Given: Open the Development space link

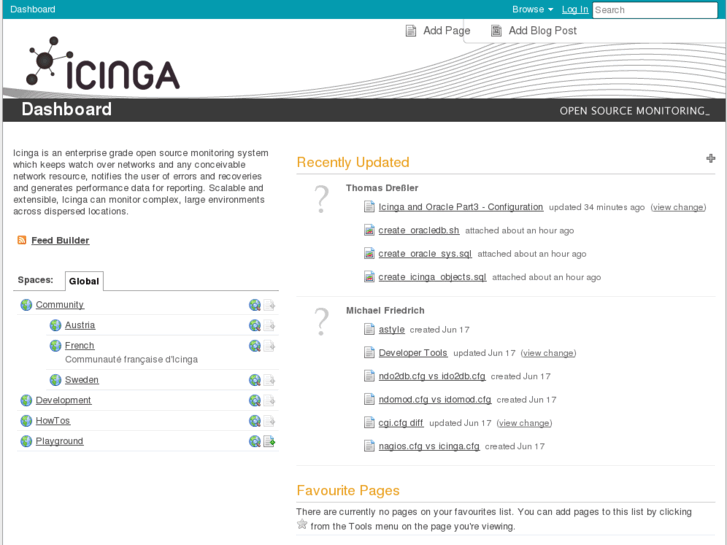Looking at the screenshot, I should click(64, 400).
